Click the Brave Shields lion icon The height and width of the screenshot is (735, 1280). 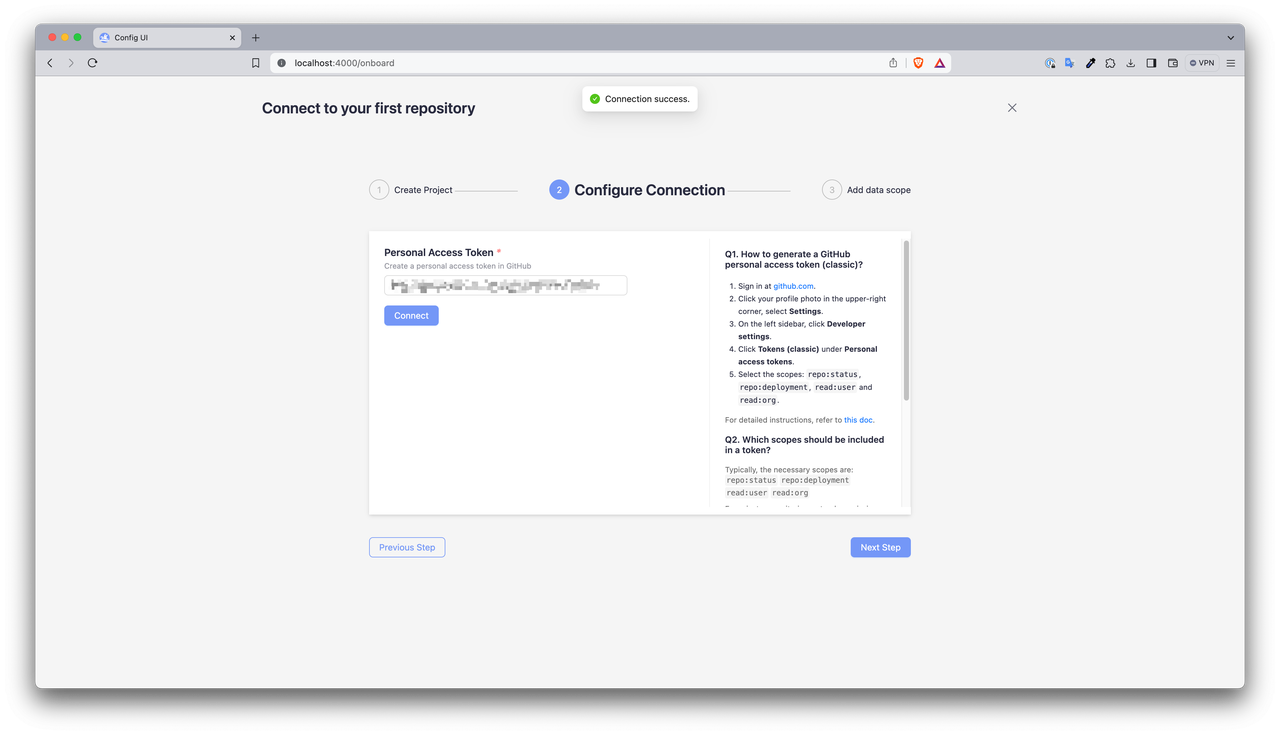pos(918,63)
